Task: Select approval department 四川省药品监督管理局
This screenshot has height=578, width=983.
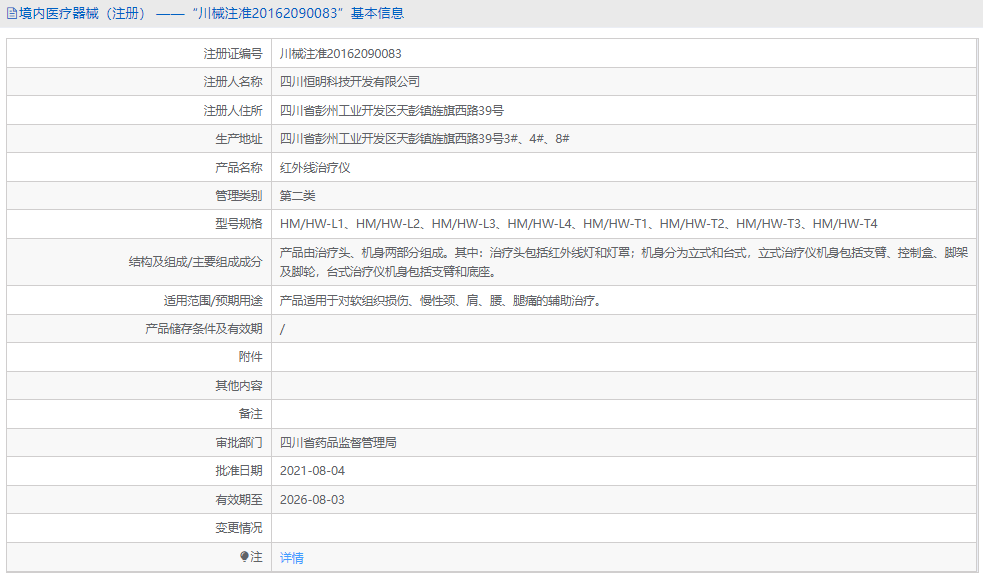Action: [338, 443]
